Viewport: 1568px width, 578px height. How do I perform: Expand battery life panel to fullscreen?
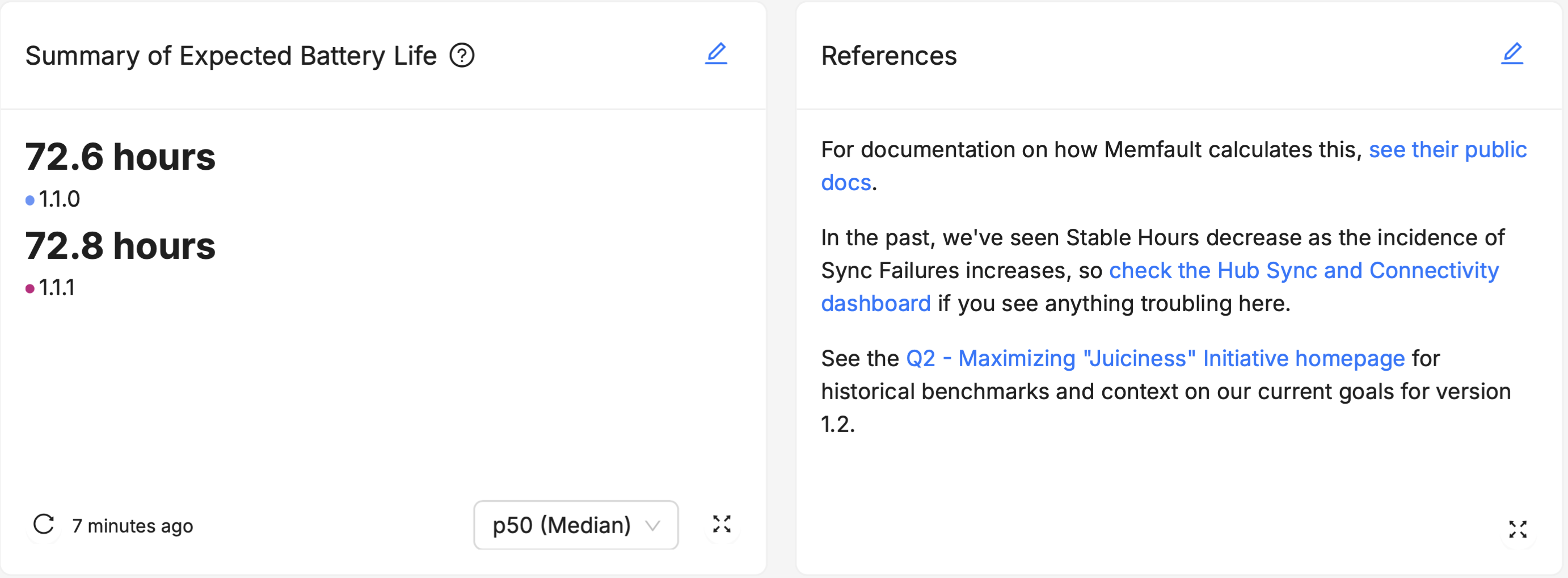721,525
